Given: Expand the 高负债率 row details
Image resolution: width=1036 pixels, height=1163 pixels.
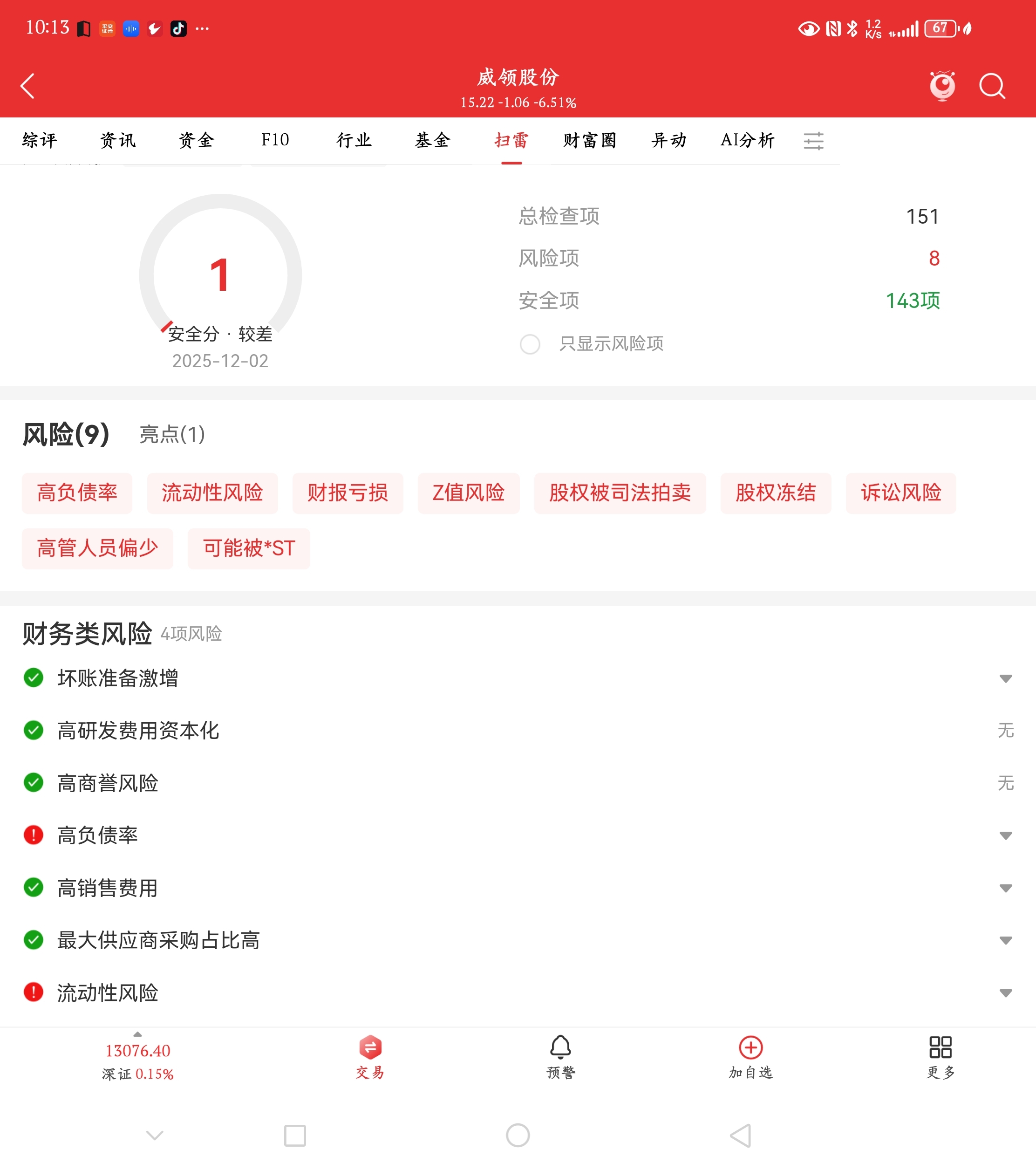Looking at the screenshot, I should tap(1005, 836).
